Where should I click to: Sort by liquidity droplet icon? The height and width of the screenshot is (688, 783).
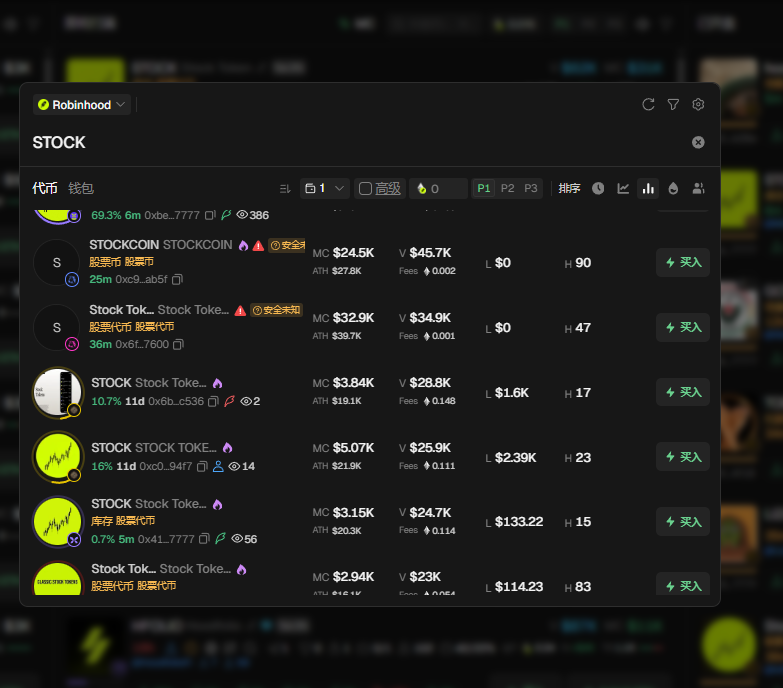click(x=673, y=188)
